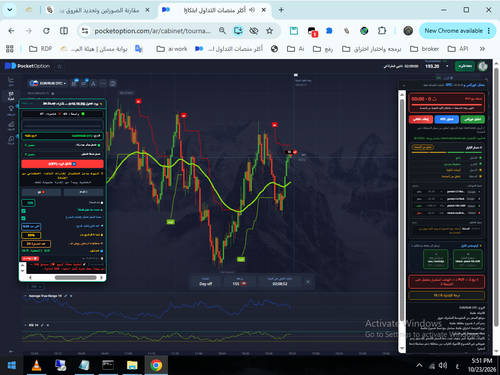This screenshot has height=375, width=500.
Task: Close the tournament info bar with X
Action: tap(308, 282)
